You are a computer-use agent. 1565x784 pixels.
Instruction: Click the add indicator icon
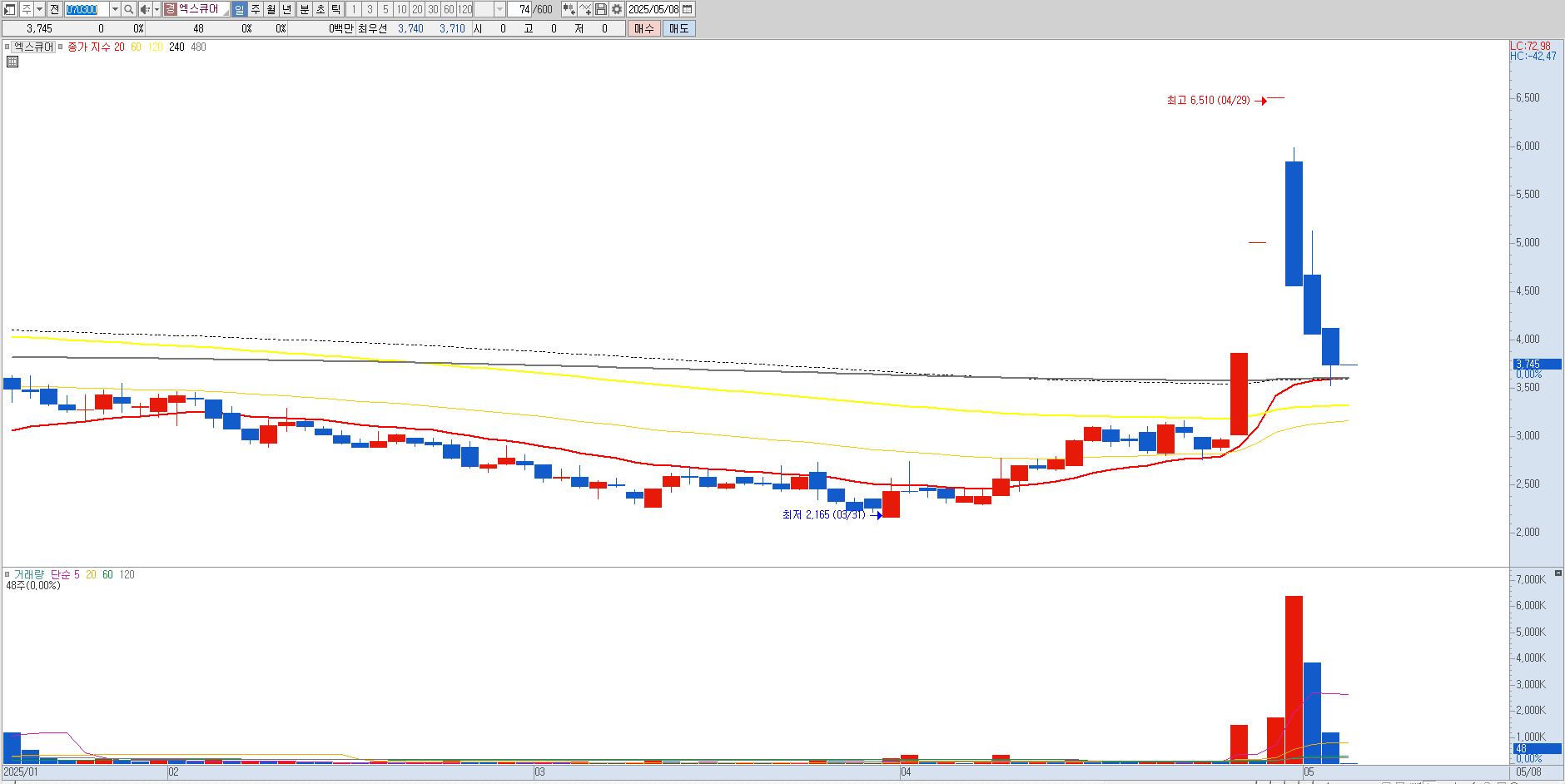tap(569, 9)
